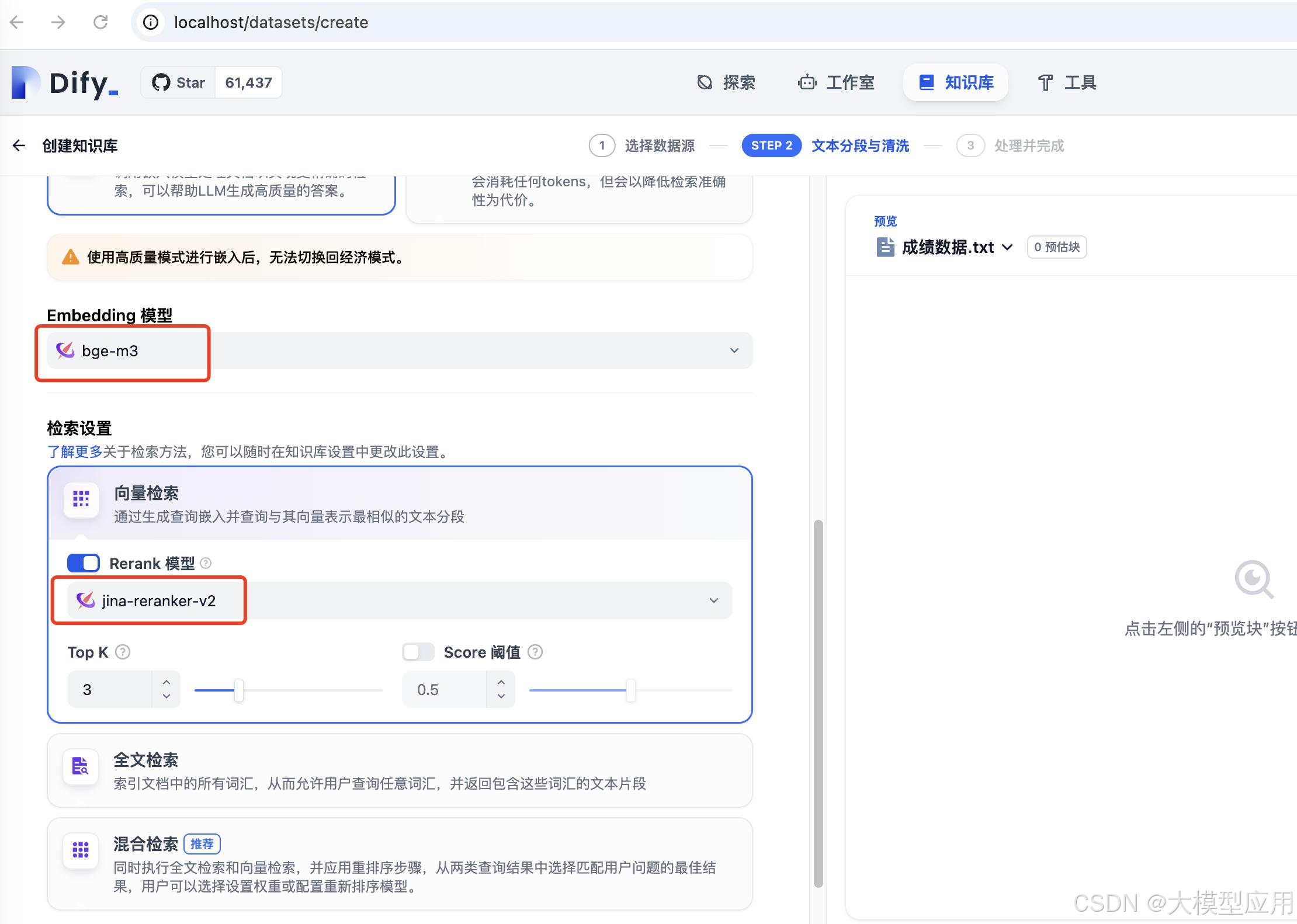The width and height of the screenshot is (1297, 924).
Task: Enable the Score 阈值 switch
Action: (418, 652)
